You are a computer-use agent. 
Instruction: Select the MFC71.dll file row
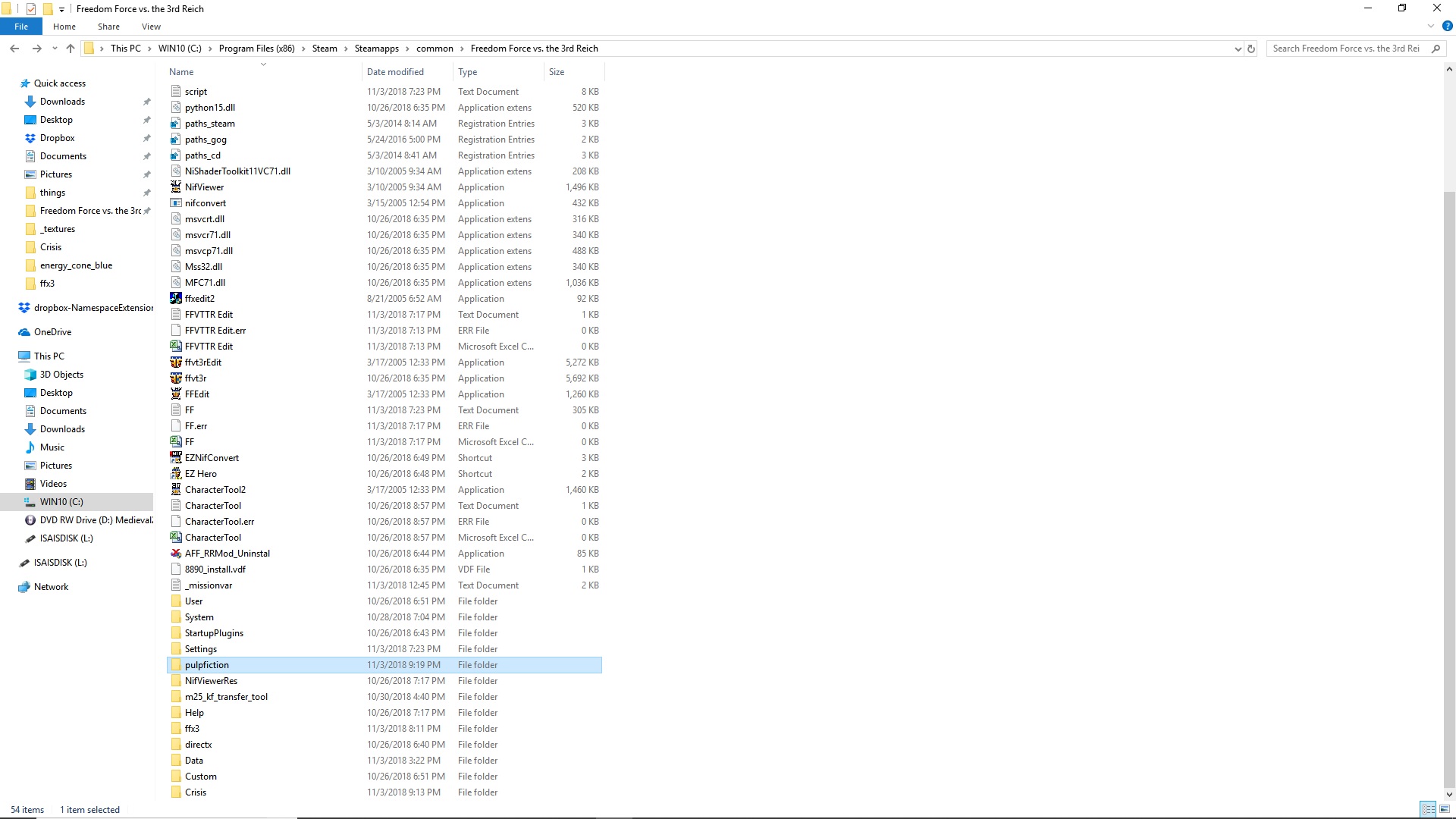[x=384, y=283]
